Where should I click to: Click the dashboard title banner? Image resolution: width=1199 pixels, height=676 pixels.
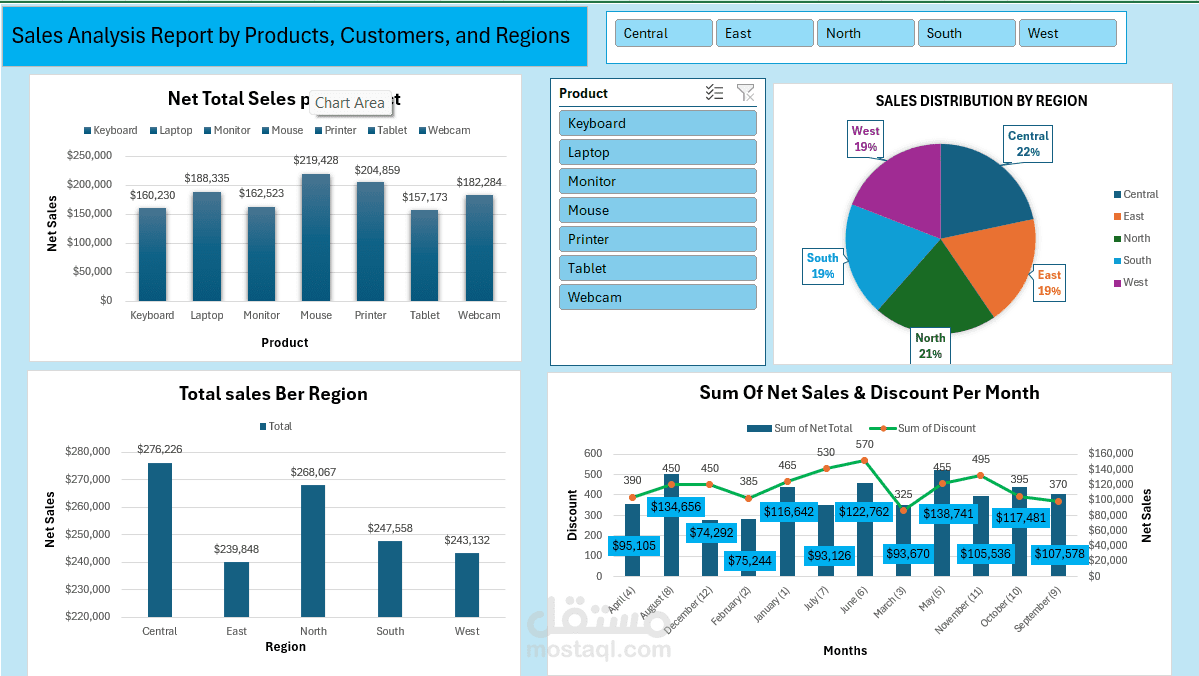(294, 36)
